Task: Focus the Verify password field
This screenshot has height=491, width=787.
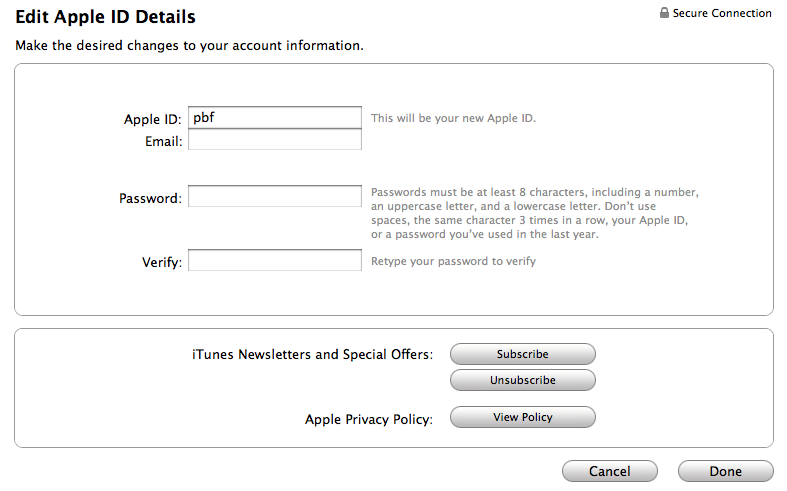Action: (274, 261)
